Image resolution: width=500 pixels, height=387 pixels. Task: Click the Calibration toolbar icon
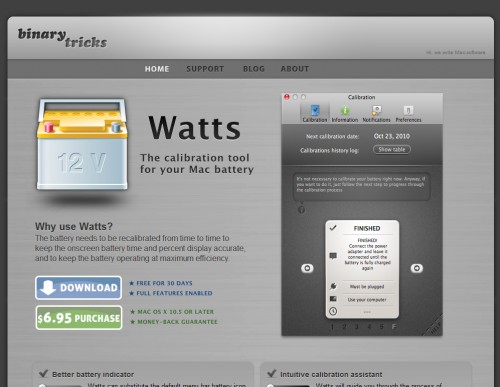(x=315, y=113)
